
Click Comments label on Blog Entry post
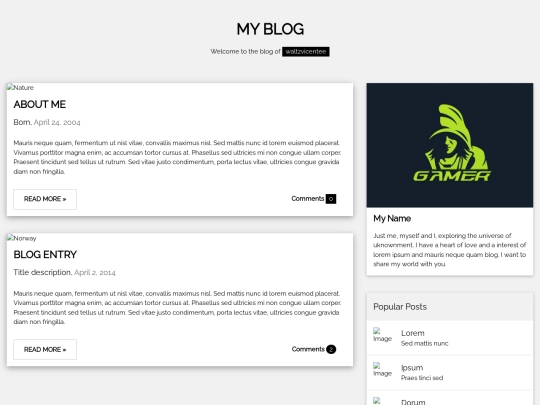click(x=308, y=349)
